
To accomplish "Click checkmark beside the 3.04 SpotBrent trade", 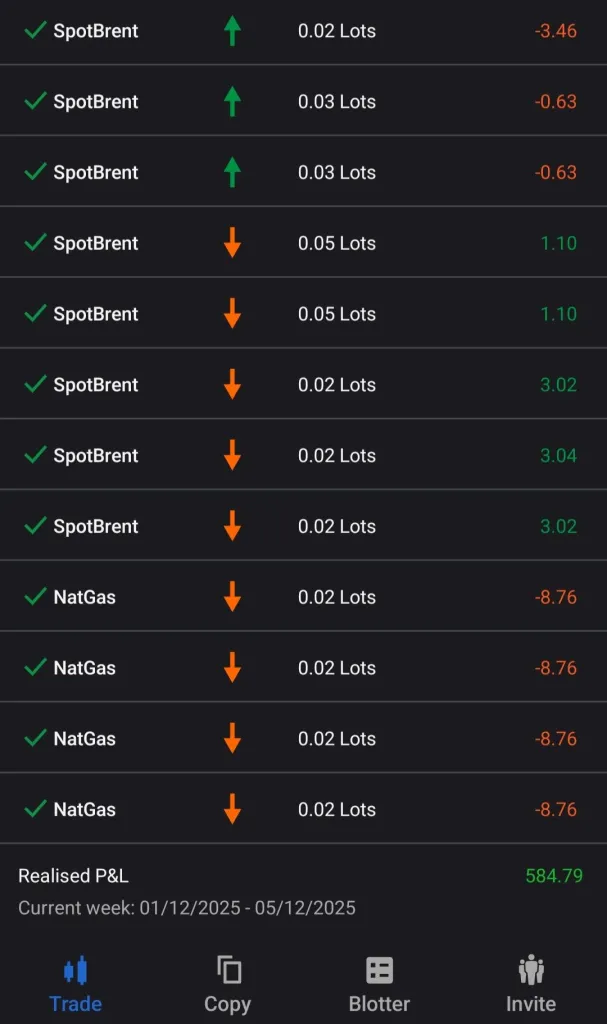I will [36, 456].
